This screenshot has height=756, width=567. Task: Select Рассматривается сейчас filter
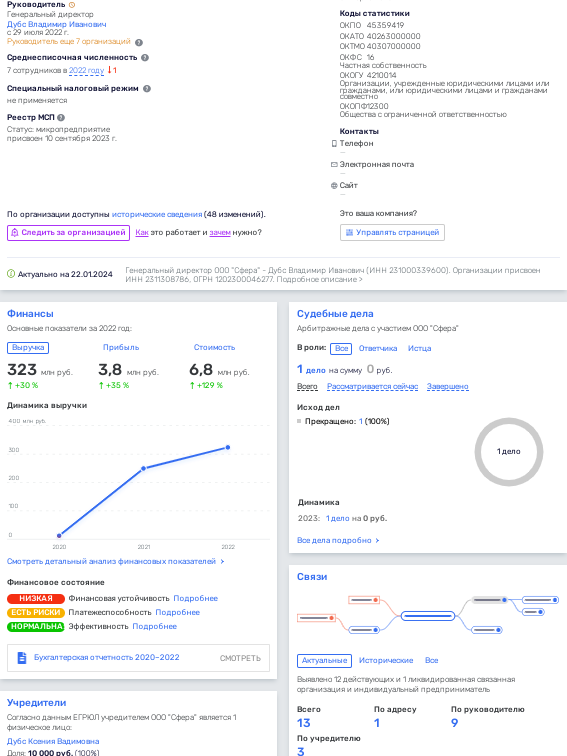(372, 387)
